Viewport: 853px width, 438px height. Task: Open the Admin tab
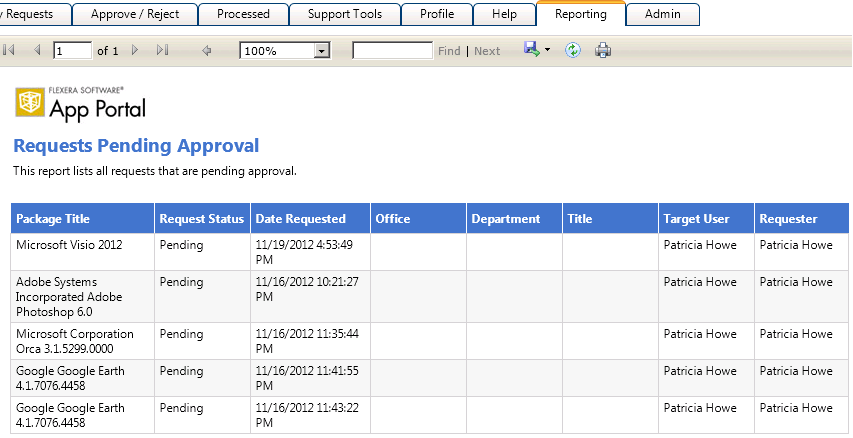[663, 14]
